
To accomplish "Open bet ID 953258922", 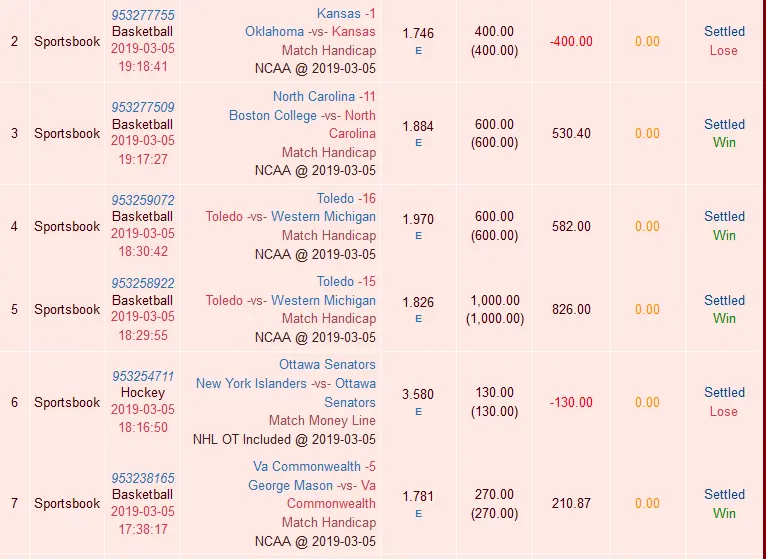I will [x=143, y=283].
